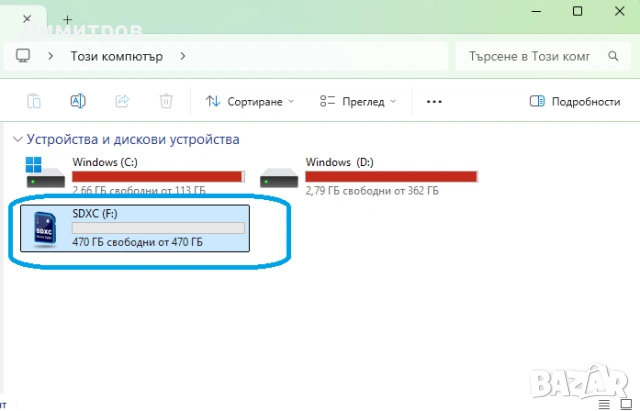Image resolution: width=640 pixels, height=411 pixels.
Task: Click '470 ГБ свободни от 470 ГБ' text
Action: 138,242
